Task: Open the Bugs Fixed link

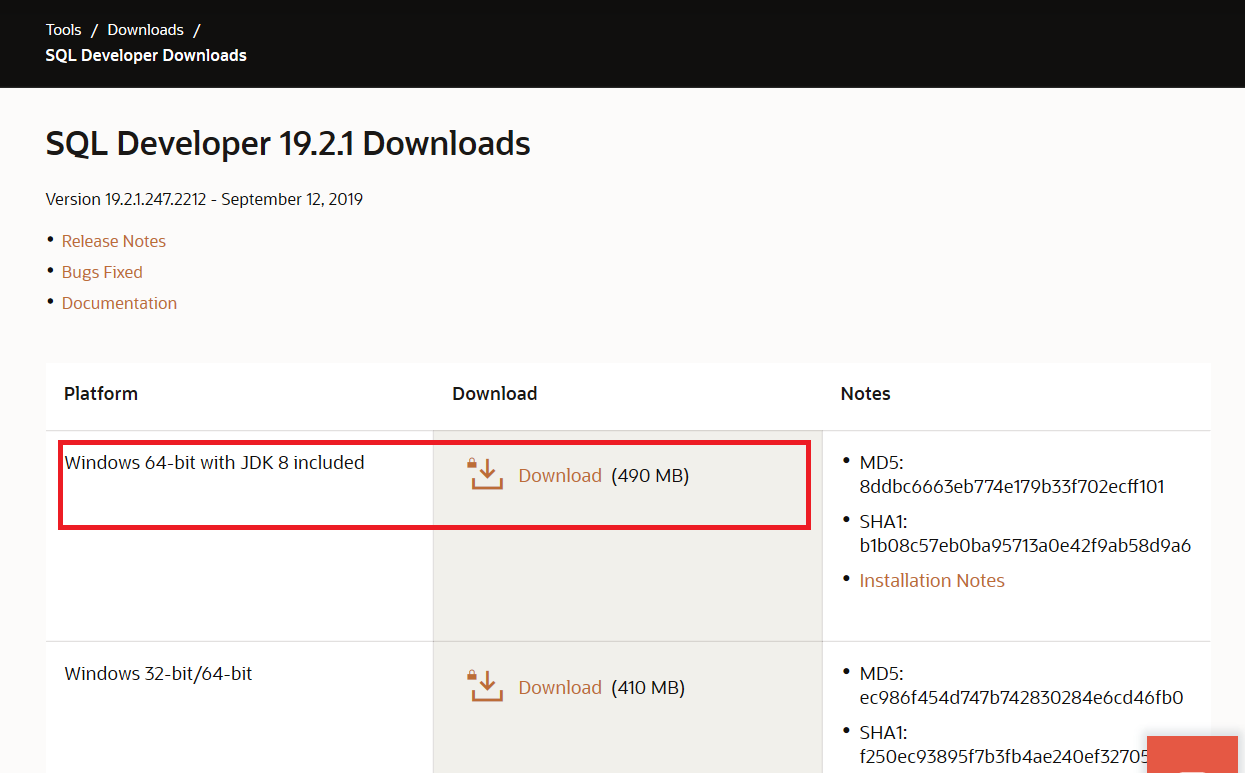Action: click(102, 272)
